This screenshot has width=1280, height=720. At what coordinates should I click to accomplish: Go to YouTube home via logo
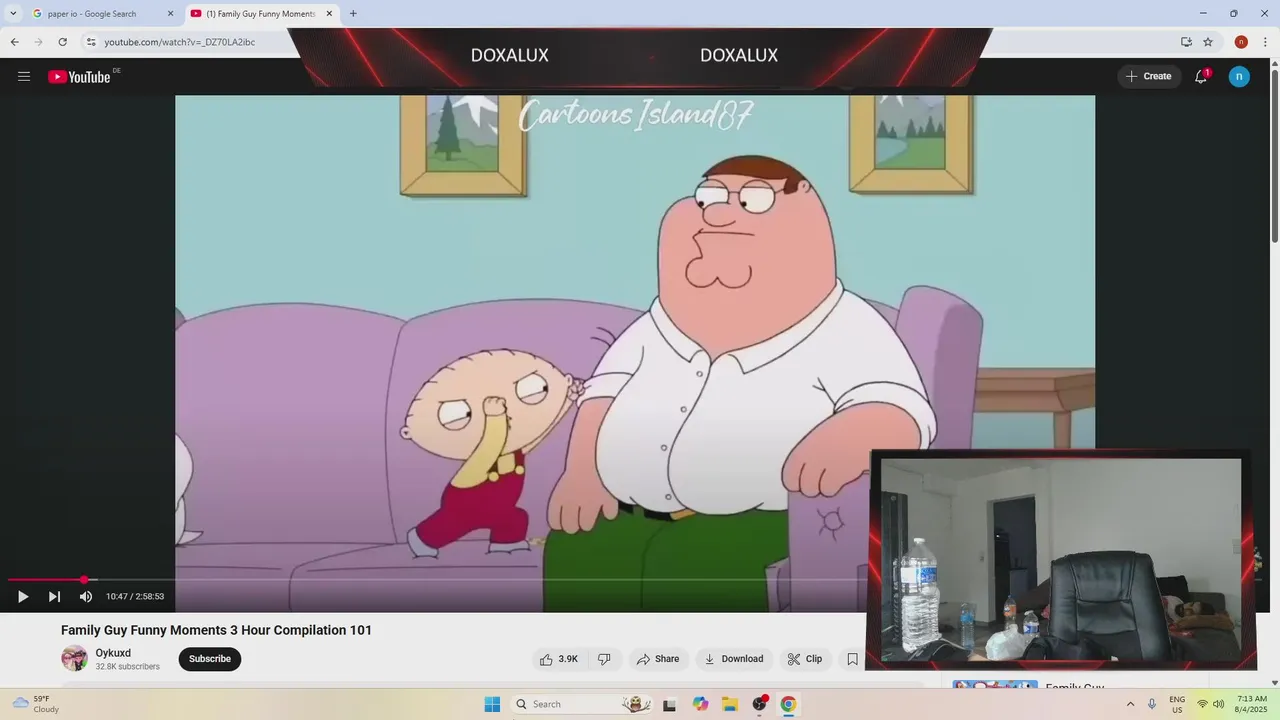79,77
